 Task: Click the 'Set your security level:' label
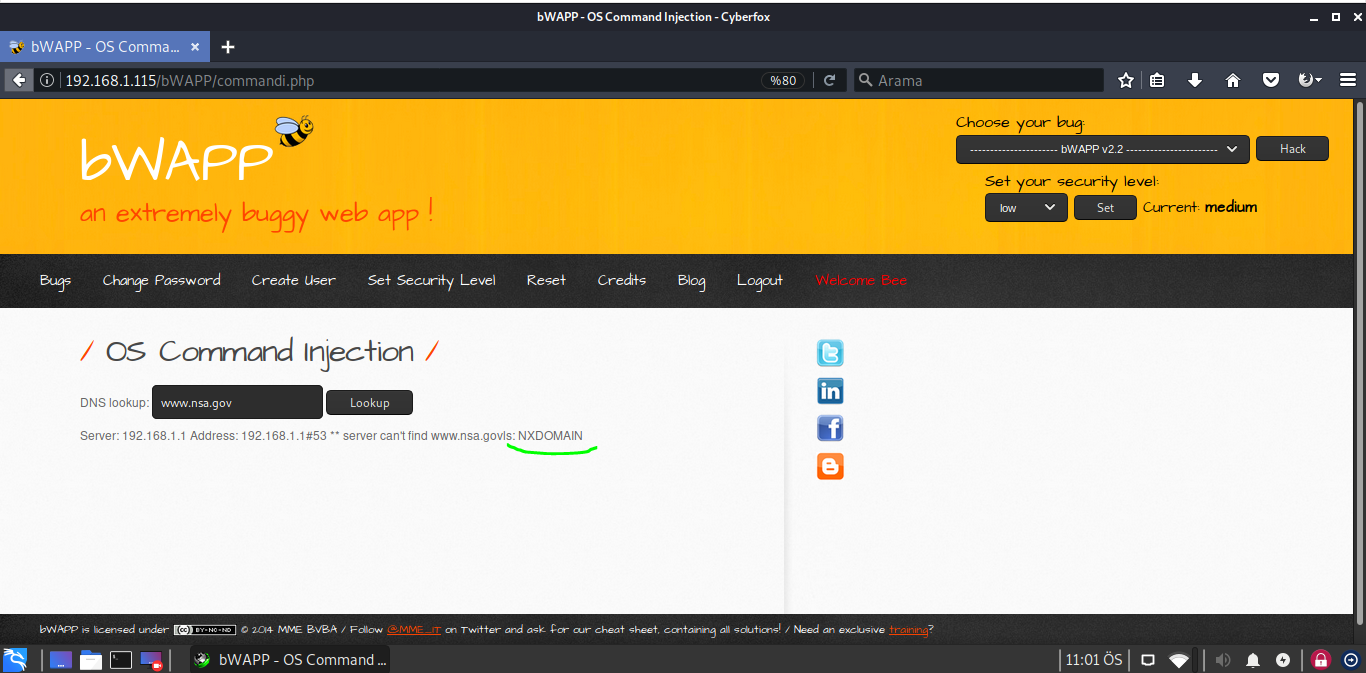(x=1072, y=181)
